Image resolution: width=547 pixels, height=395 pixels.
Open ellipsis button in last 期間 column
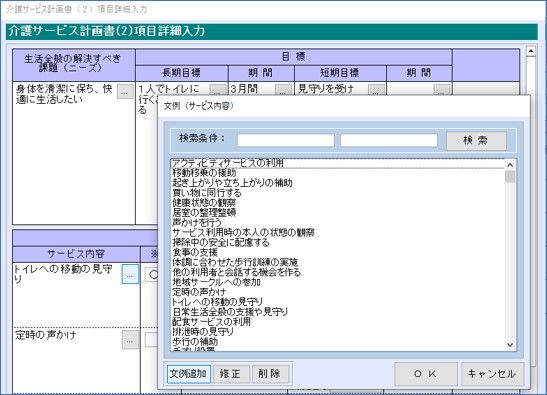(x=441, y=90)
